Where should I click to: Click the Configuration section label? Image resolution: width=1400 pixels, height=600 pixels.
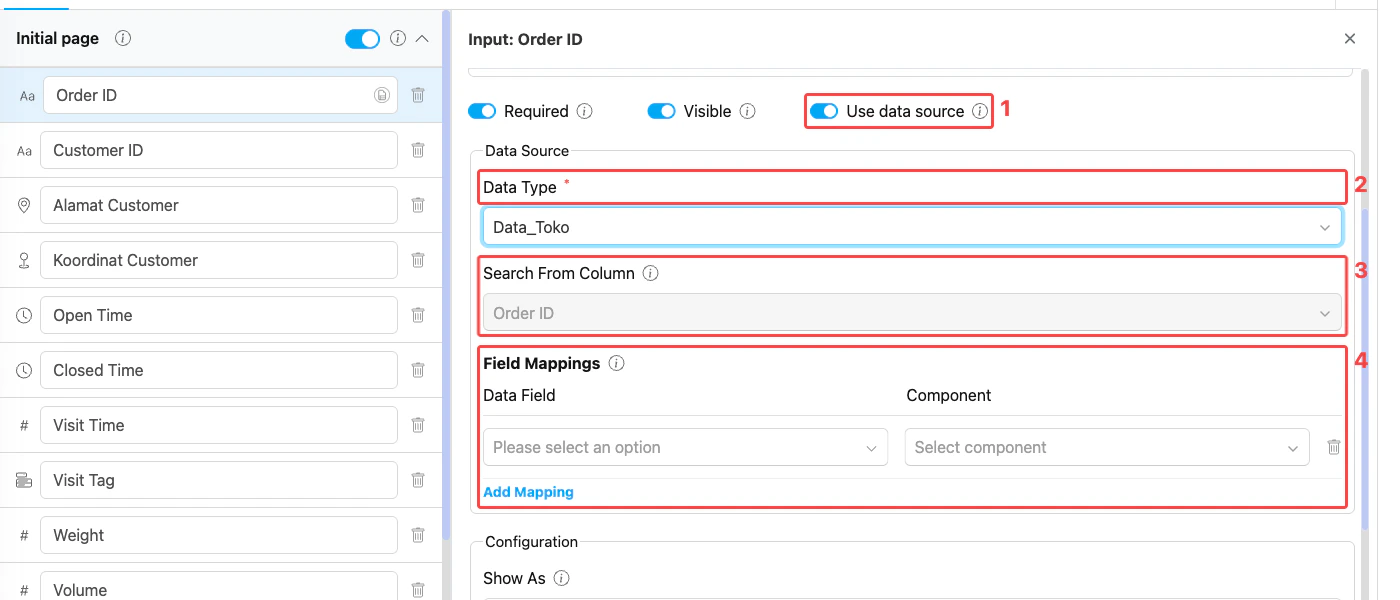pos(531,542)
